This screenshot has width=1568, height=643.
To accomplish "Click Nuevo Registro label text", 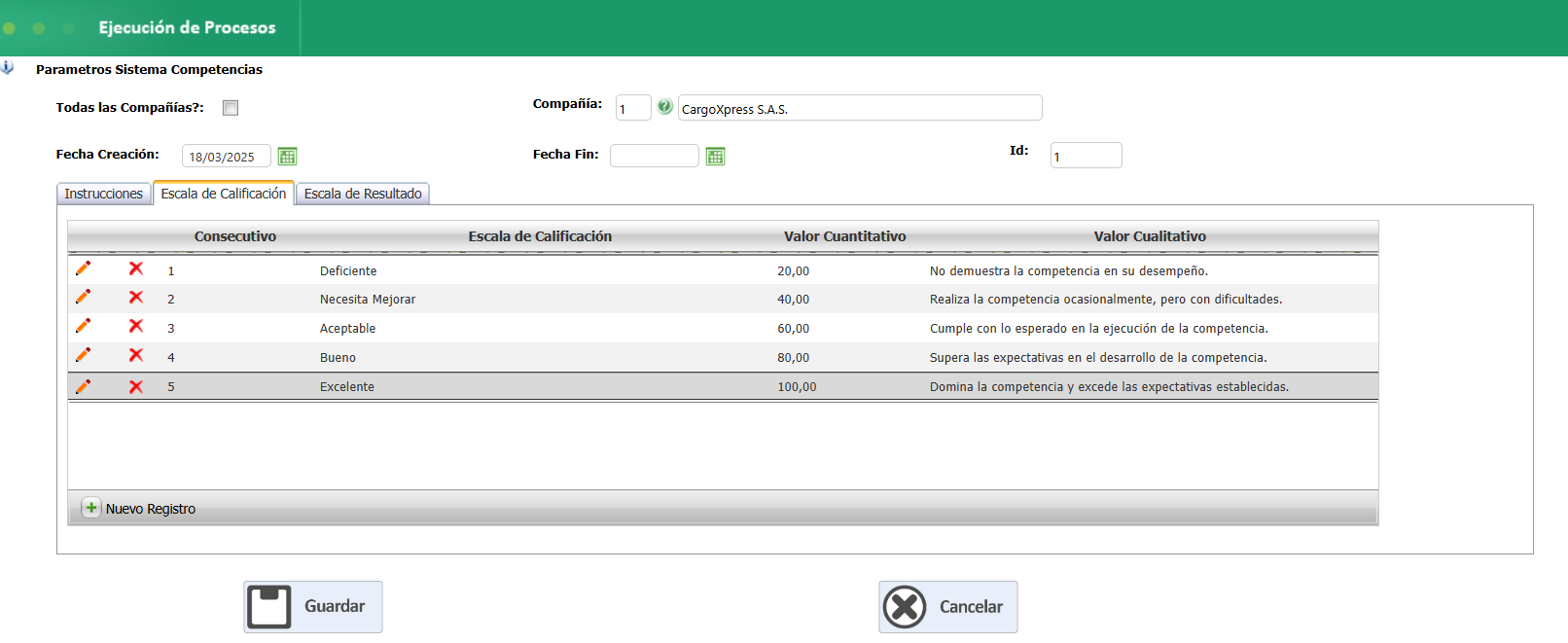I will click(151, 509).
